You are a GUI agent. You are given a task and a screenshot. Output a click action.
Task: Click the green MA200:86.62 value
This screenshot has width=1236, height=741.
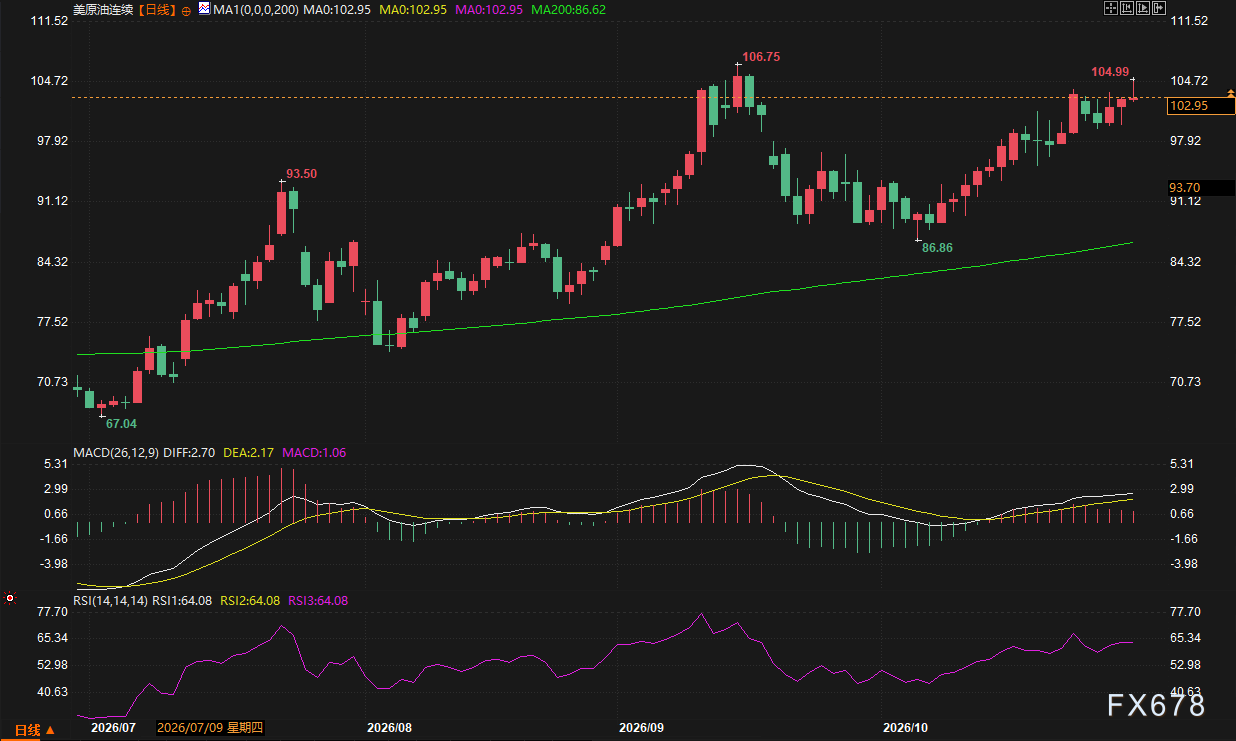pos(568,9)
